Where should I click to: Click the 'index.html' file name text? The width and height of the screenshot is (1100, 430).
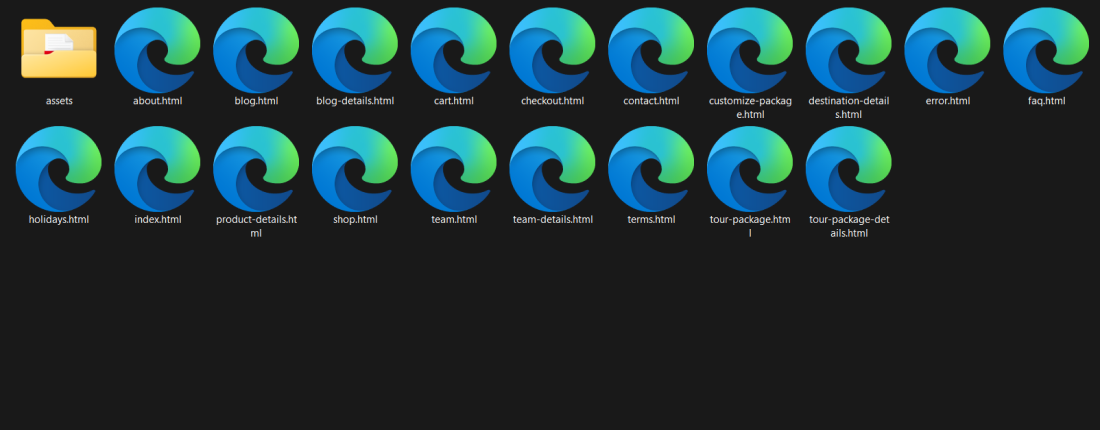pyautogui.click(x=157, y=220)
